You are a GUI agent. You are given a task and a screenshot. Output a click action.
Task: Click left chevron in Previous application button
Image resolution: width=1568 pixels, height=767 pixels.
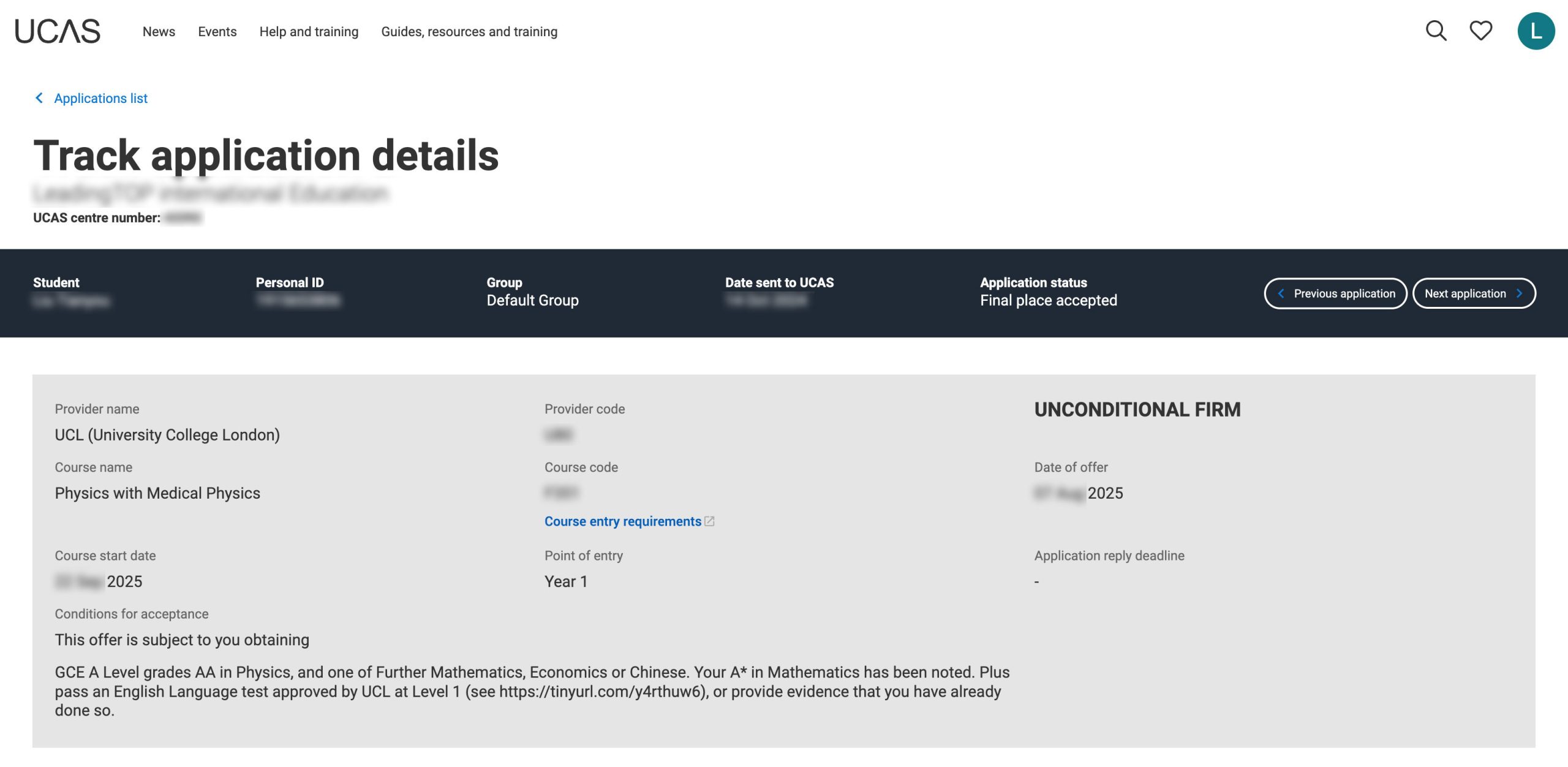point(1281,293)
